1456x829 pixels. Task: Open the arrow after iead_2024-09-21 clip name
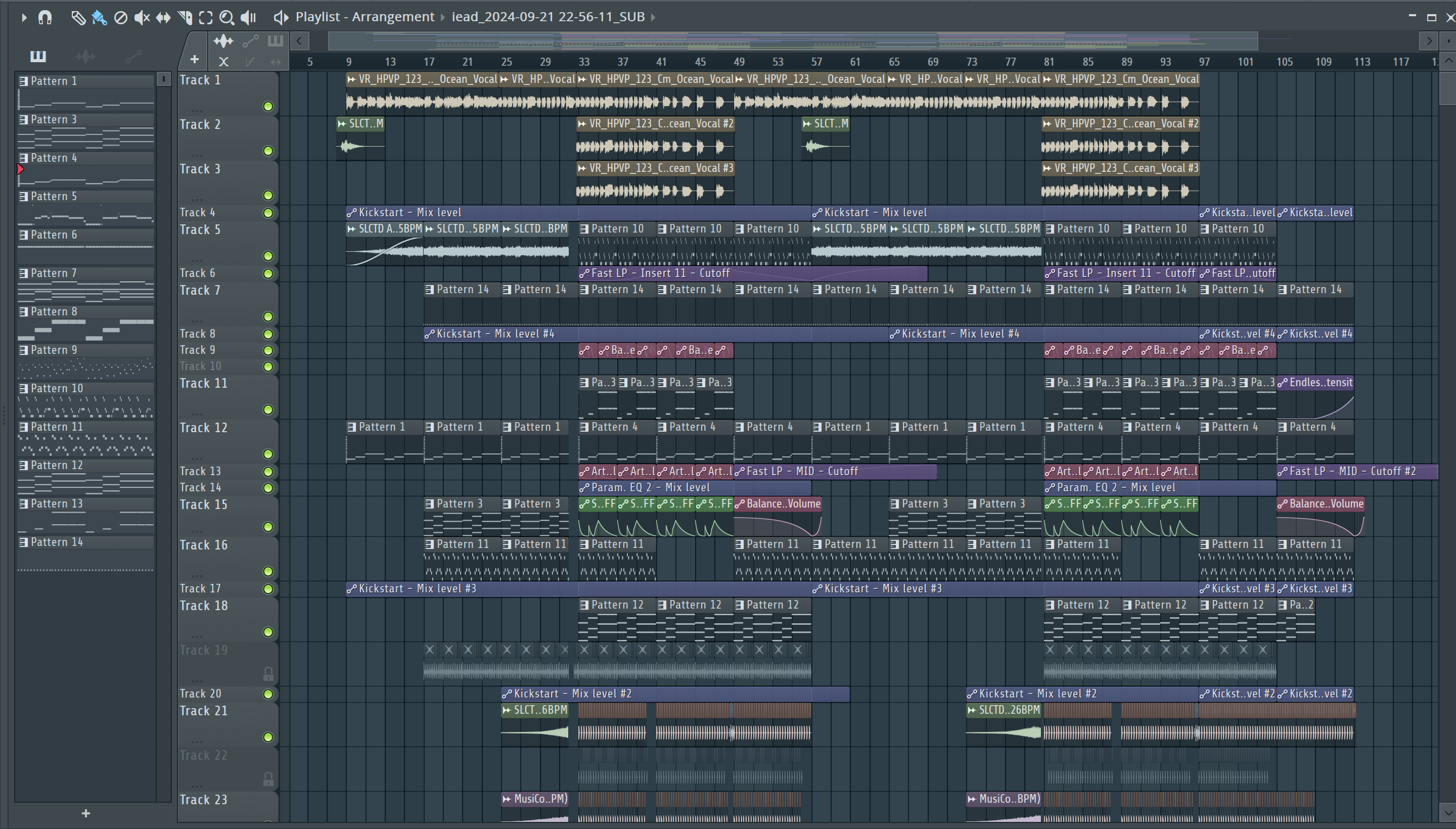(653, 18)
